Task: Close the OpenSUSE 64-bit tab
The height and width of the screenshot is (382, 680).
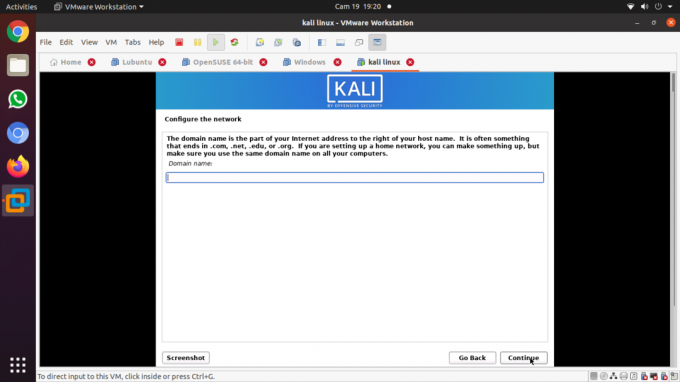Action: coord(263,62)
